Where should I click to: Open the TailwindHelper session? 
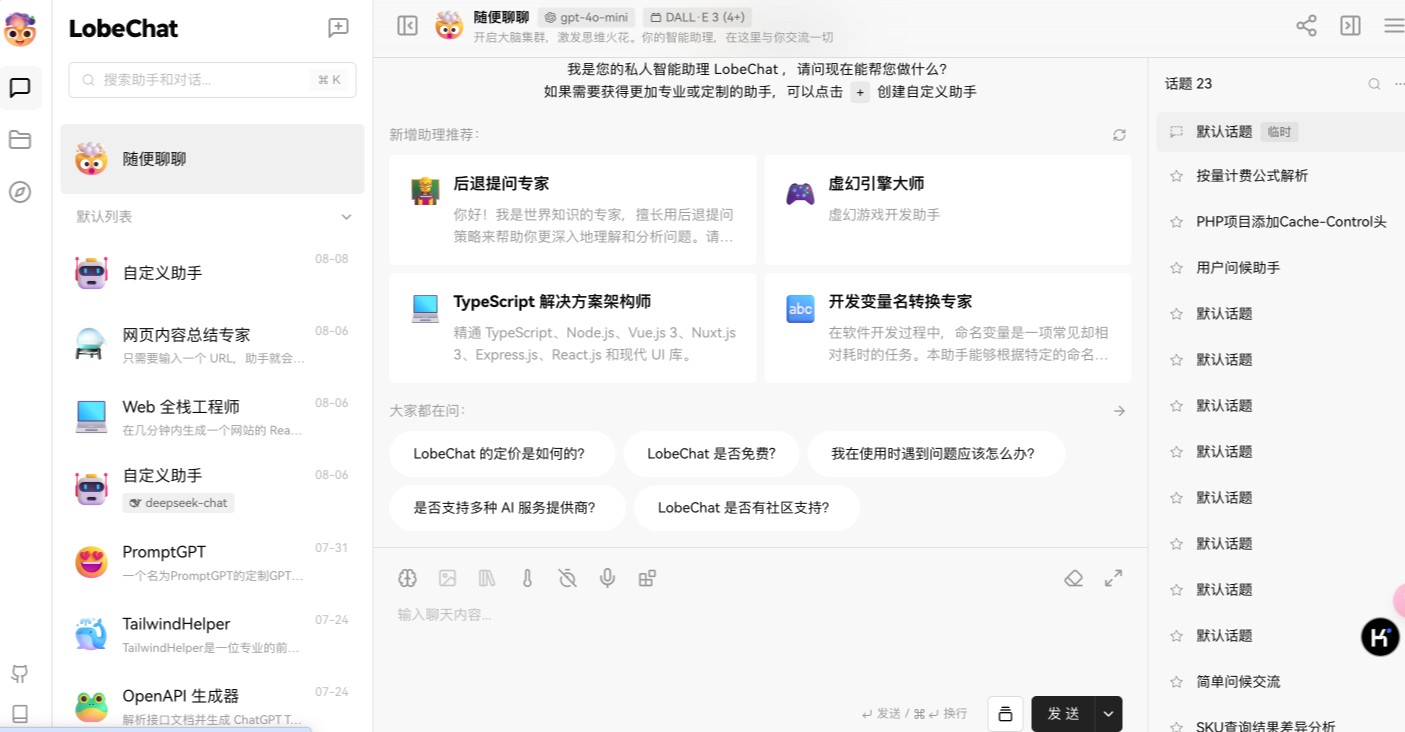tap(212, 634)
